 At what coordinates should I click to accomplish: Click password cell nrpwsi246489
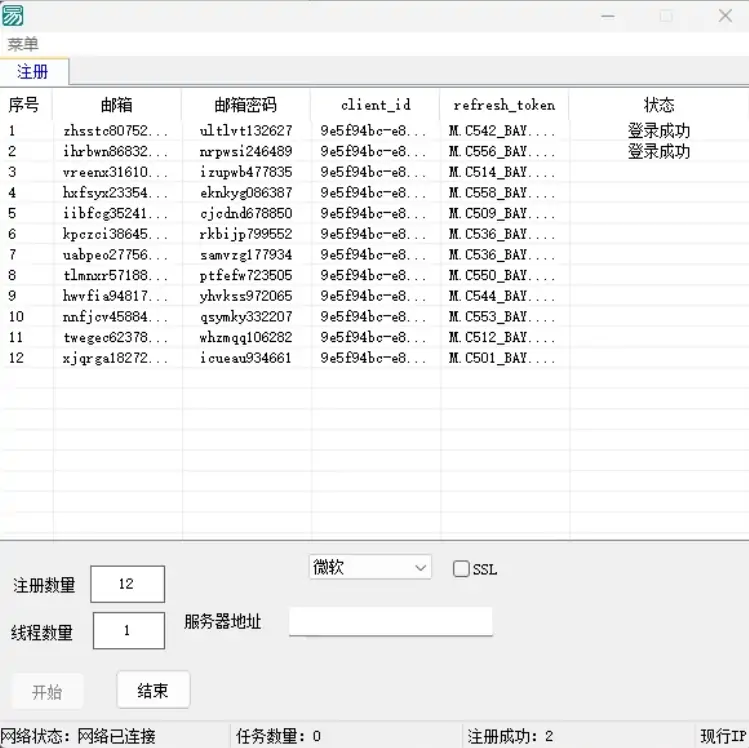[x=246, y=151]
